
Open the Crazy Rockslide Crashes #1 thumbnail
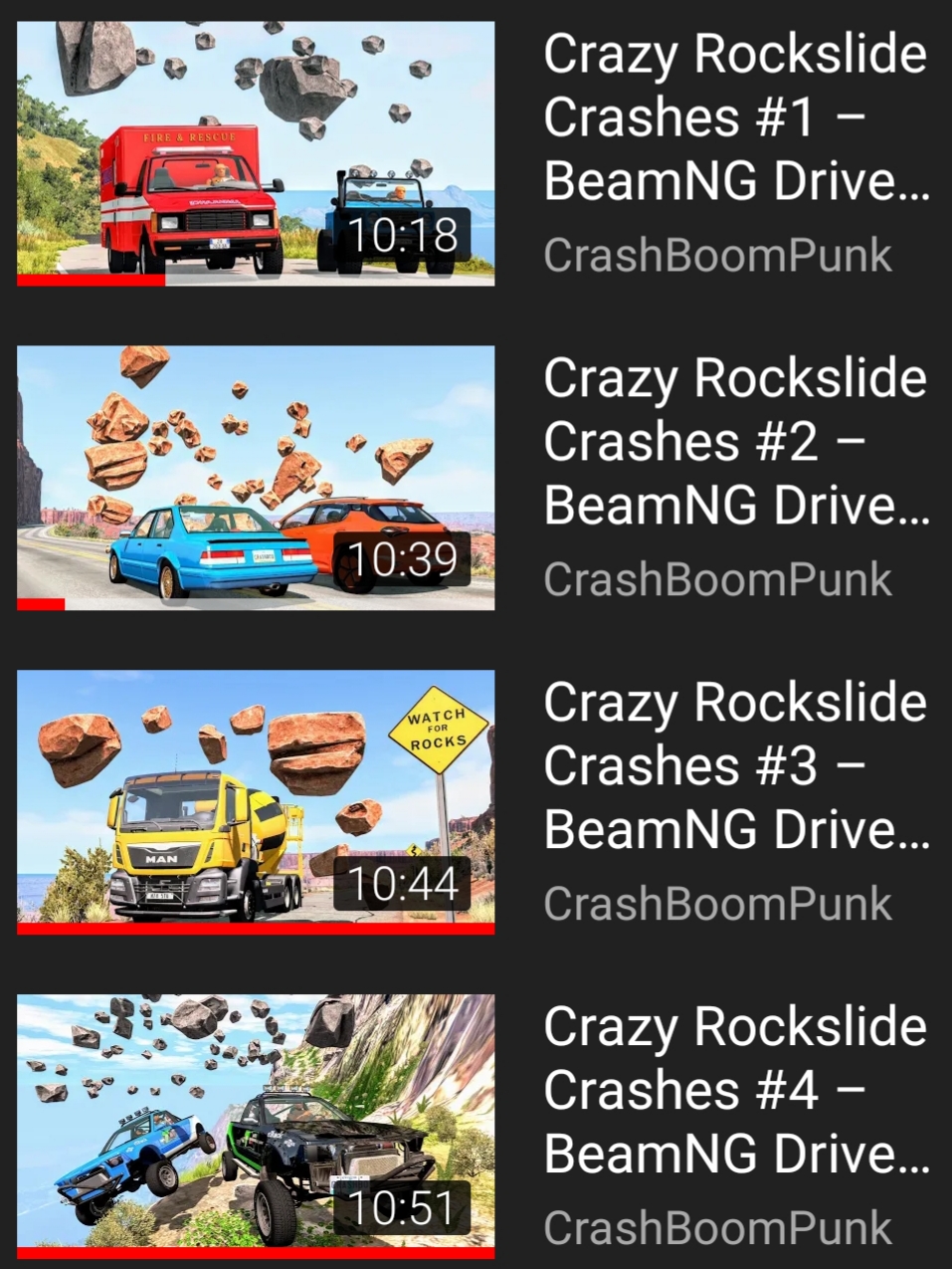coord(256,153)
